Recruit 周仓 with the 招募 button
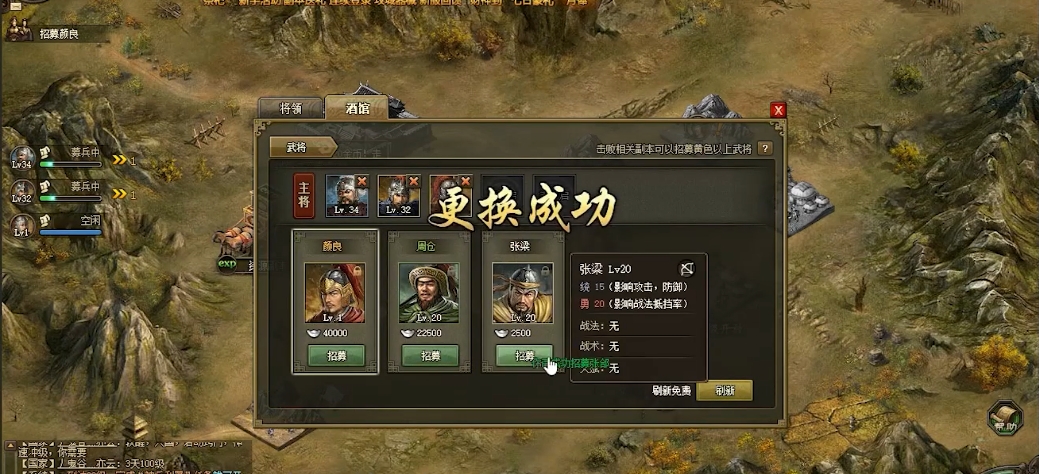 (430, 356)
